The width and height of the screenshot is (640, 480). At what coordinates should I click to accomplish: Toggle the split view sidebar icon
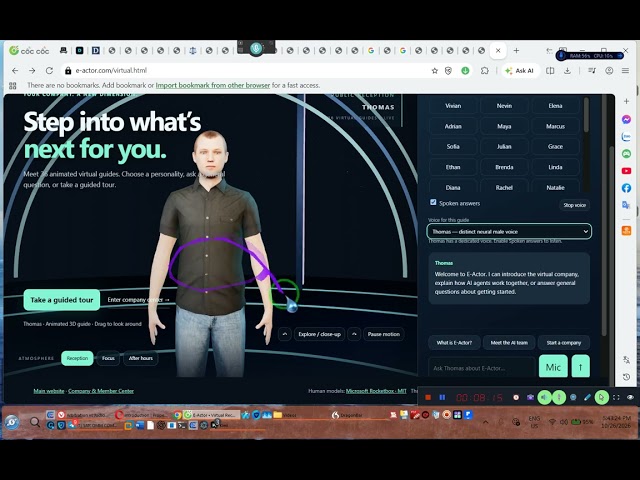[x=550, y=71]
